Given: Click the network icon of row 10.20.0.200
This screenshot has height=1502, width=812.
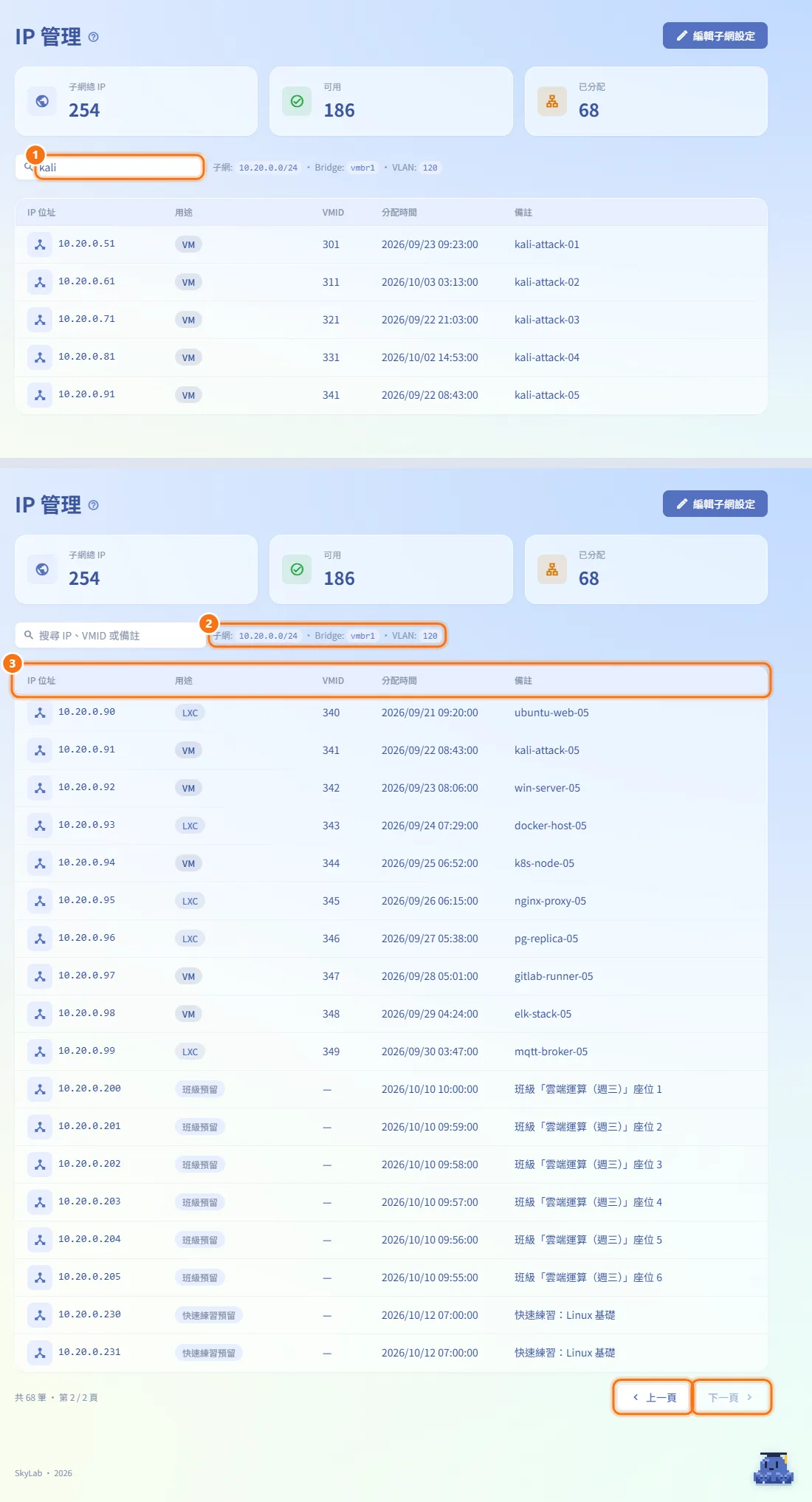Looking at the screenshot, I should 40,1089.
